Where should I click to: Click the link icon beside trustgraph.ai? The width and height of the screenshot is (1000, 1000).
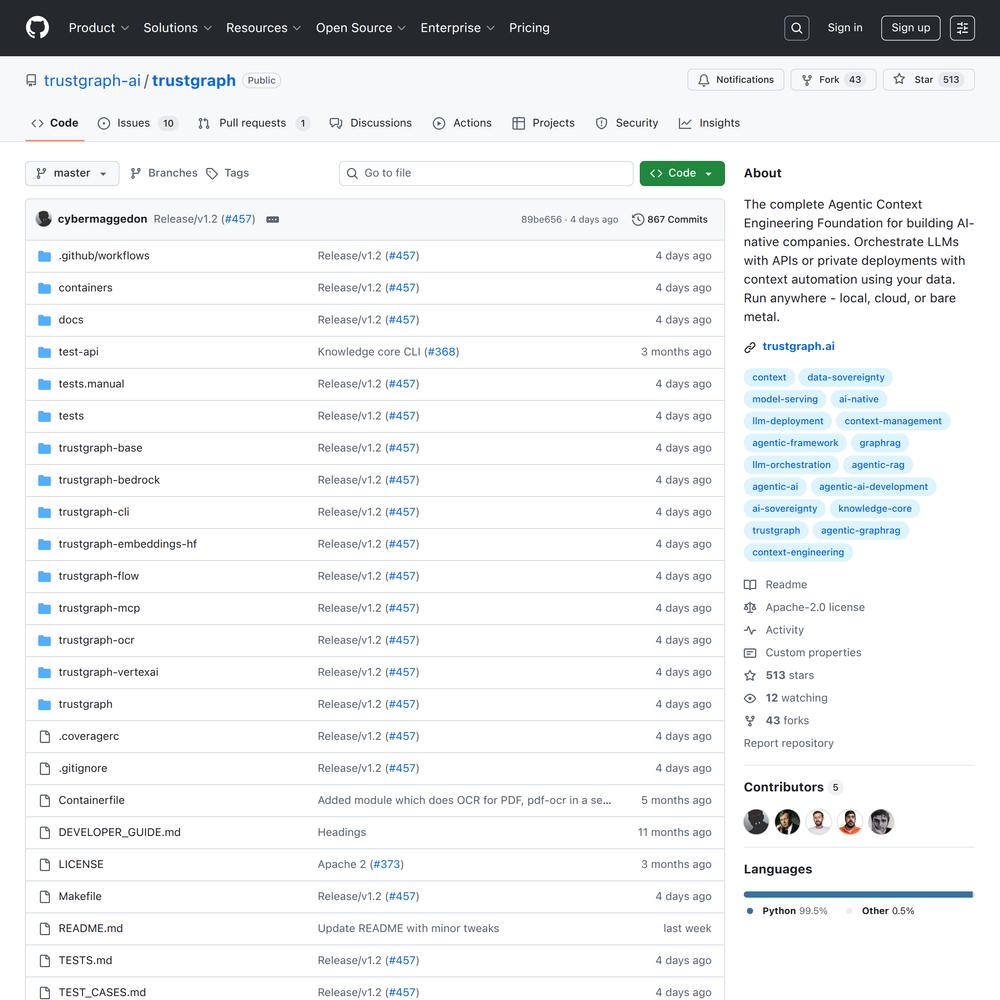point(750,347)
